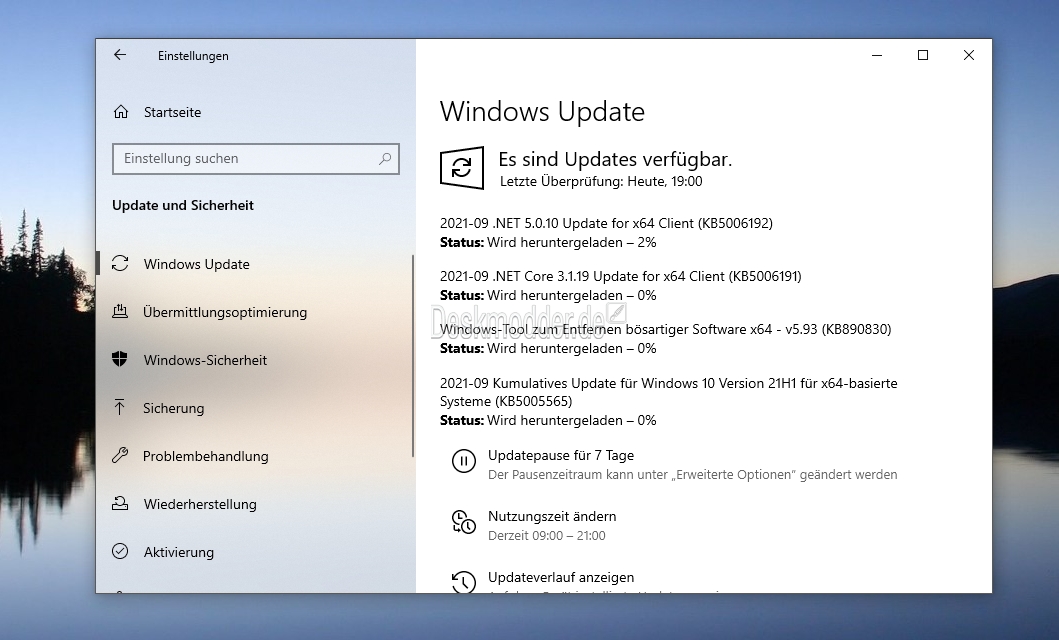Maximize the Einstellungen window
Image resolution: width=1059 pixels, height=640 pixels.
pos(923,55)
